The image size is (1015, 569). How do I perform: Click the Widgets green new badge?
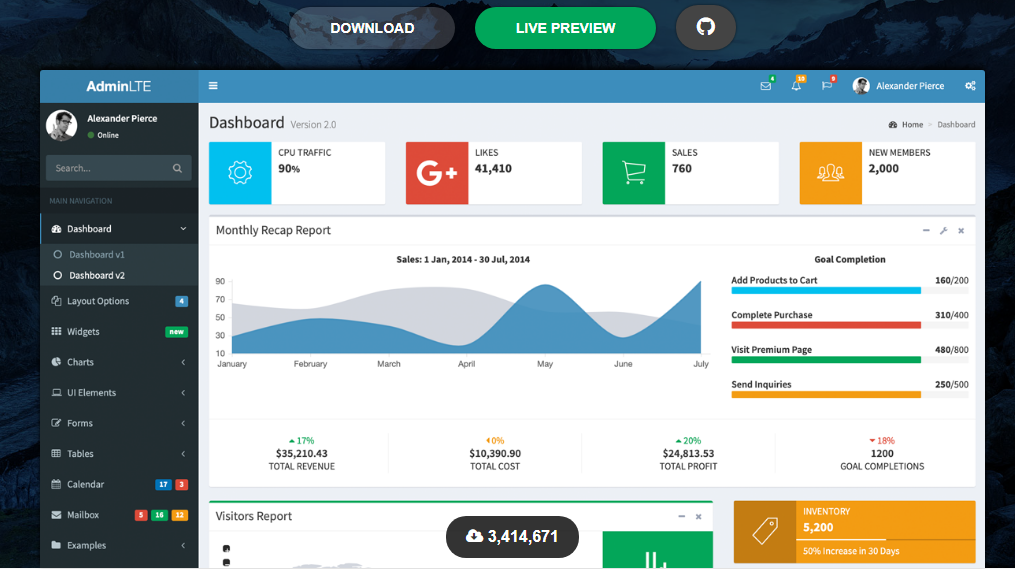(x=176, y=331)
